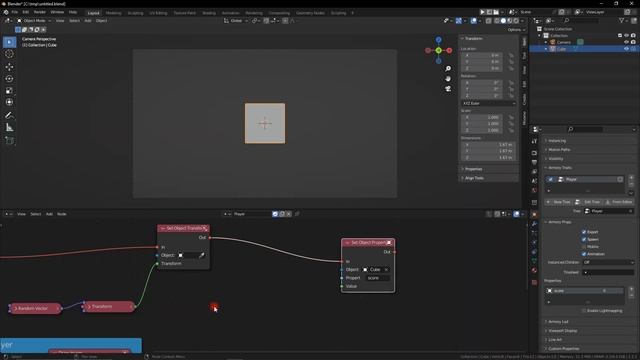Screen dimensions: 640x360
Task: Expand the Instancing panel
Action: 557,141
